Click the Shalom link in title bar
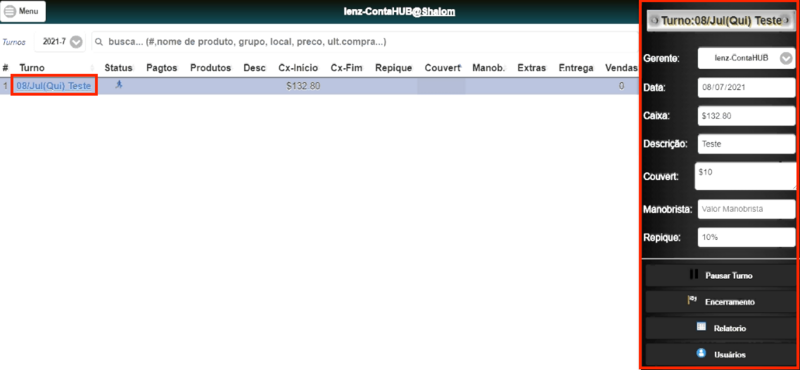 [x=438, y=11]
